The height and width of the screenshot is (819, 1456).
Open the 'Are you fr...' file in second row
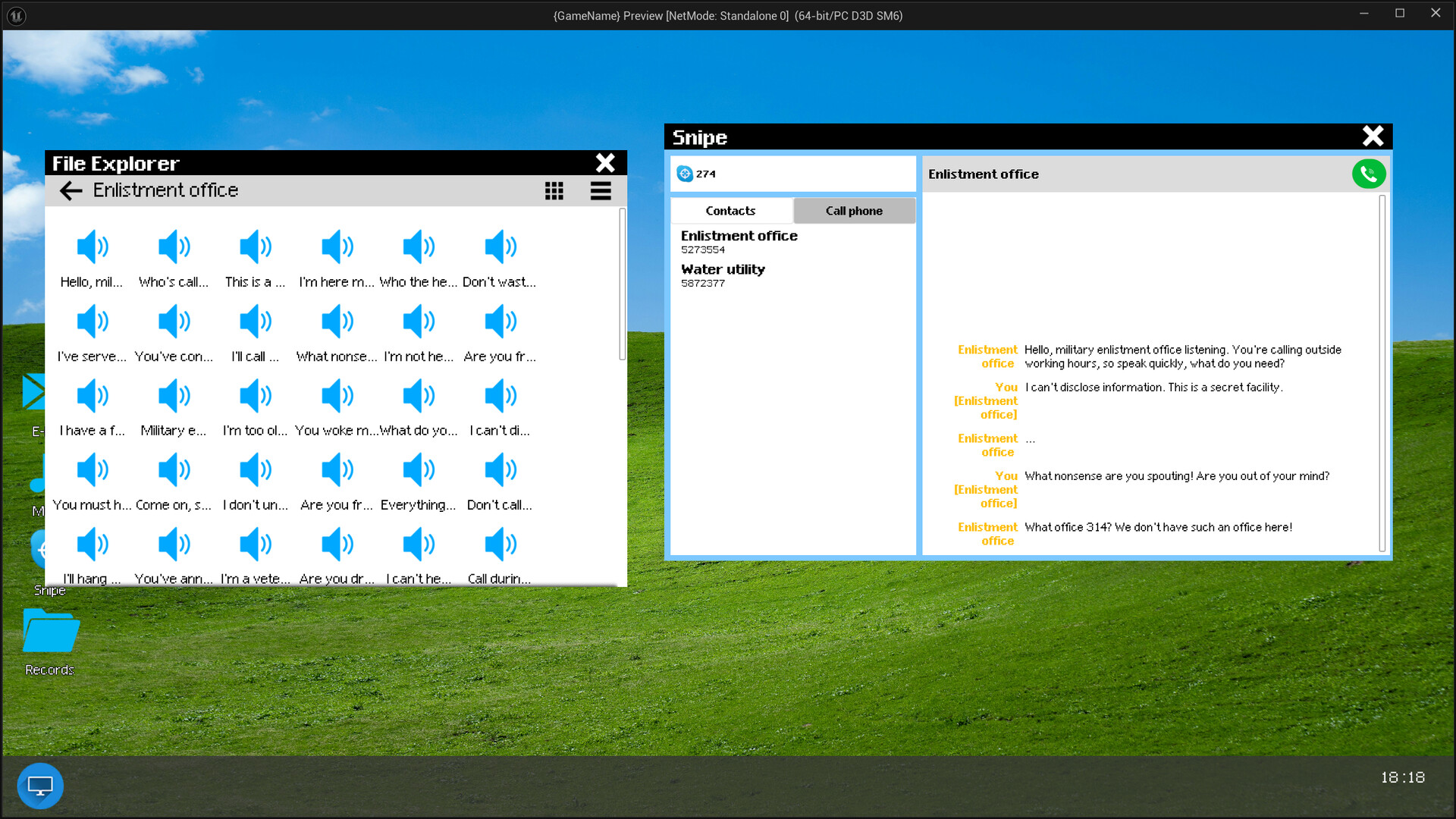pyautogui.click(x=500, y=332)
